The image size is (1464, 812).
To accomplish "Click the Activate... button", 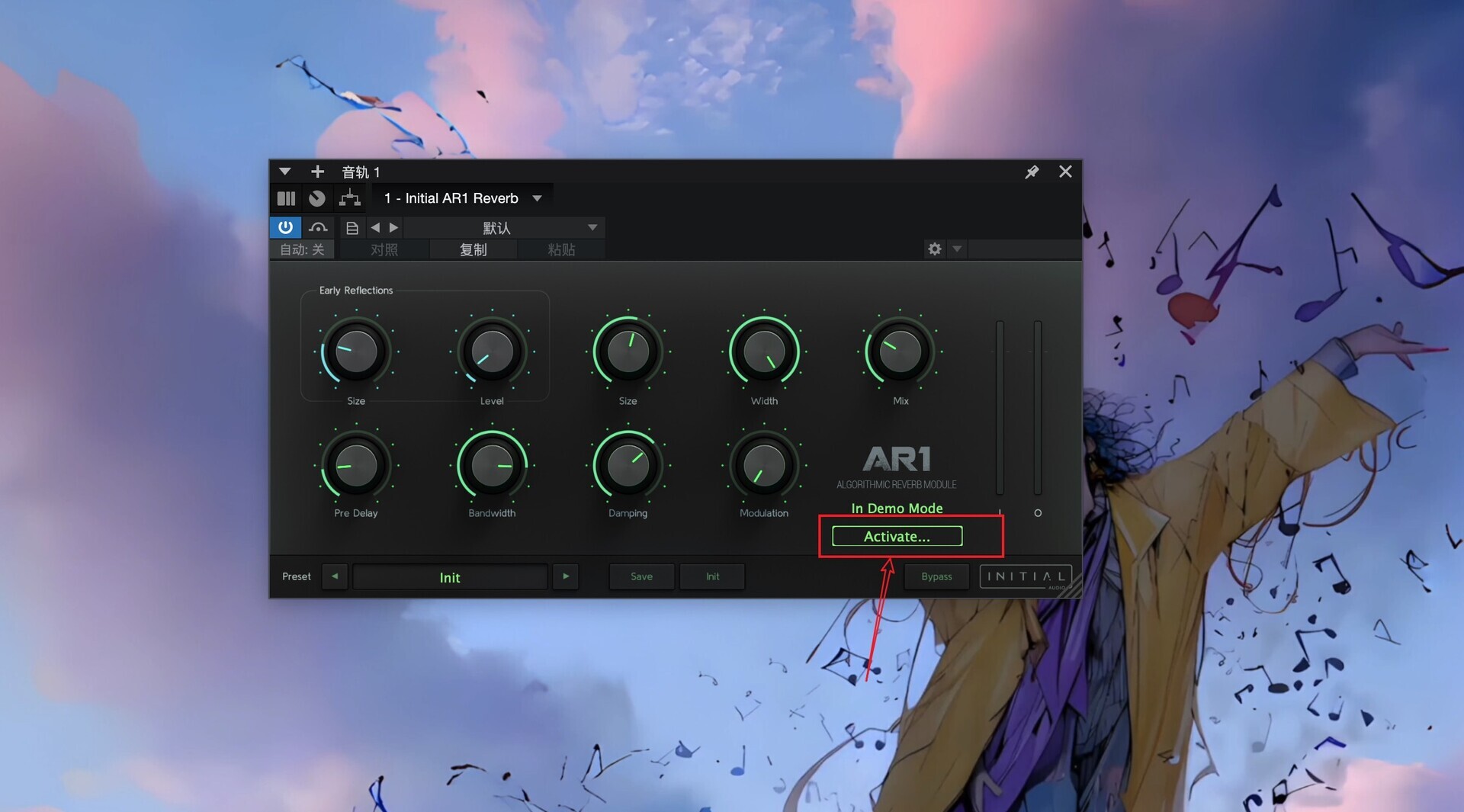I will (x=897, y=536).
